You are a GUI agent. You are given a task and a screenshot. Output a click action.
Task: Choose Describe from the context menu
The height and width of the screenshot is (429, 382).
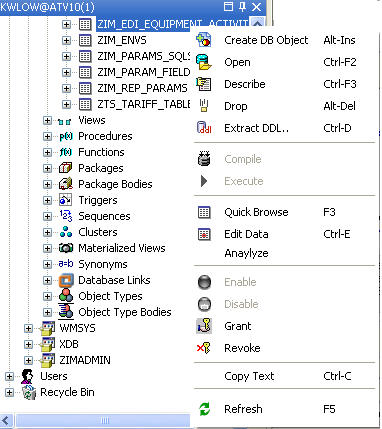pyautogui.click(x=286, y=84)
